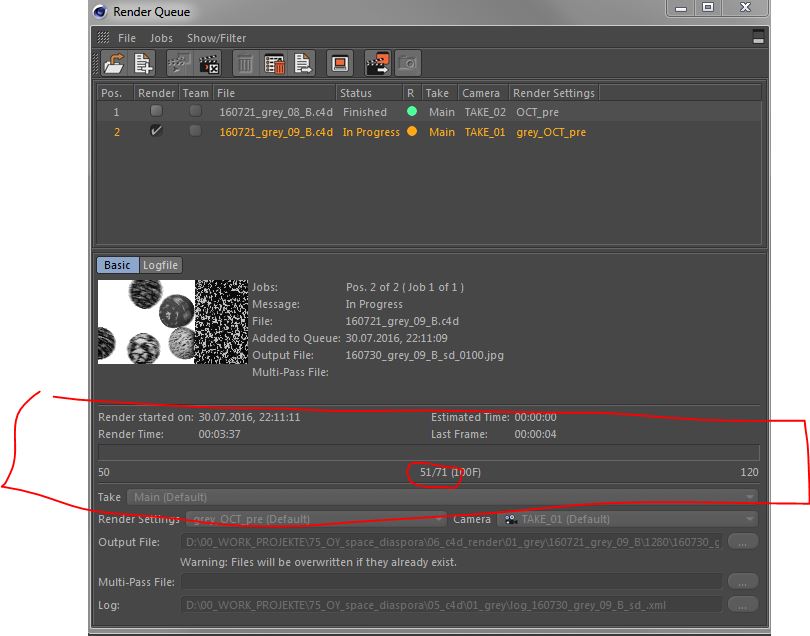The image size is (810, 636).
Task: Click output file name 160730_grey_09_B_sd_0100.jpg
Action: click(425, 355)
